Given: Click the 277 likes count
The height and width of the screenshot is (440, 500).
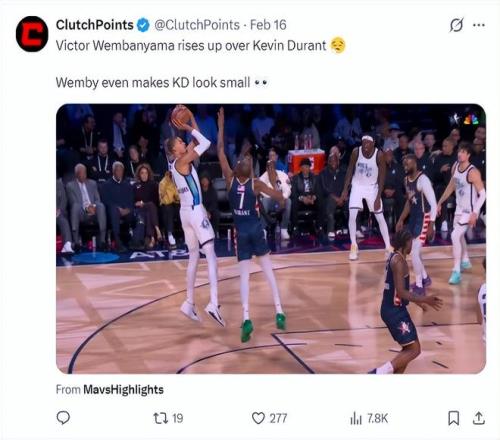Looking at the screenshot, I should point(278,418).
